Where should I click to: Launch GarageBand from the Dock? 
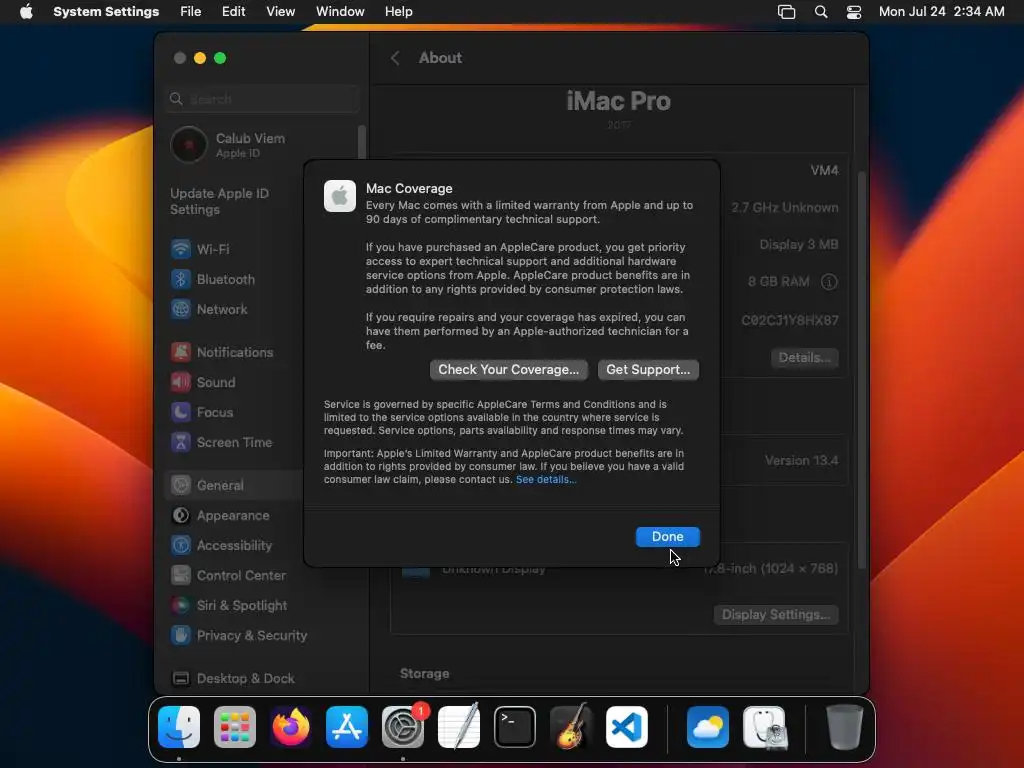571,727
